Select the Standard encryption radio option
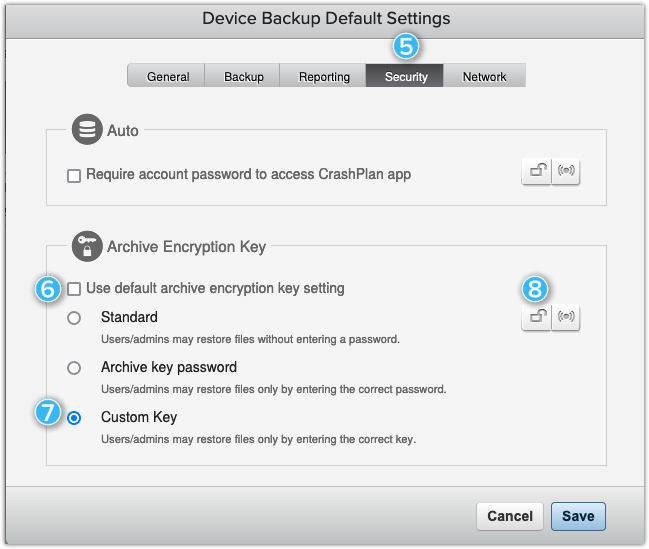The height and width of the screenshot is (549, 649). (x=74, y=318)
